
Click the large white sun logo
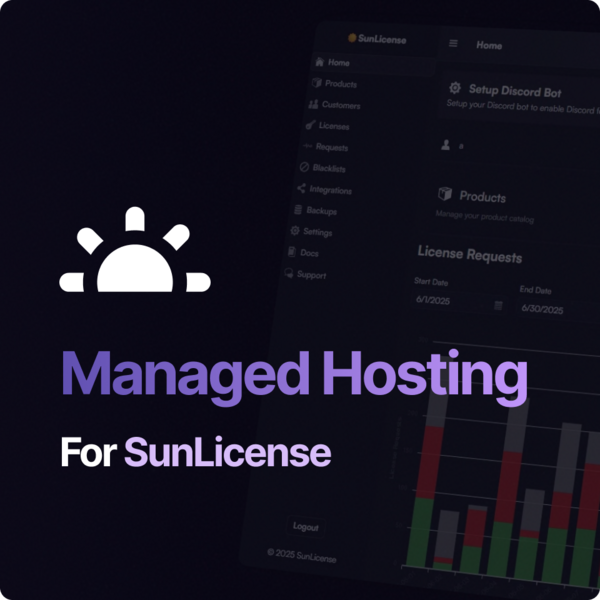(x=135, y=249)
